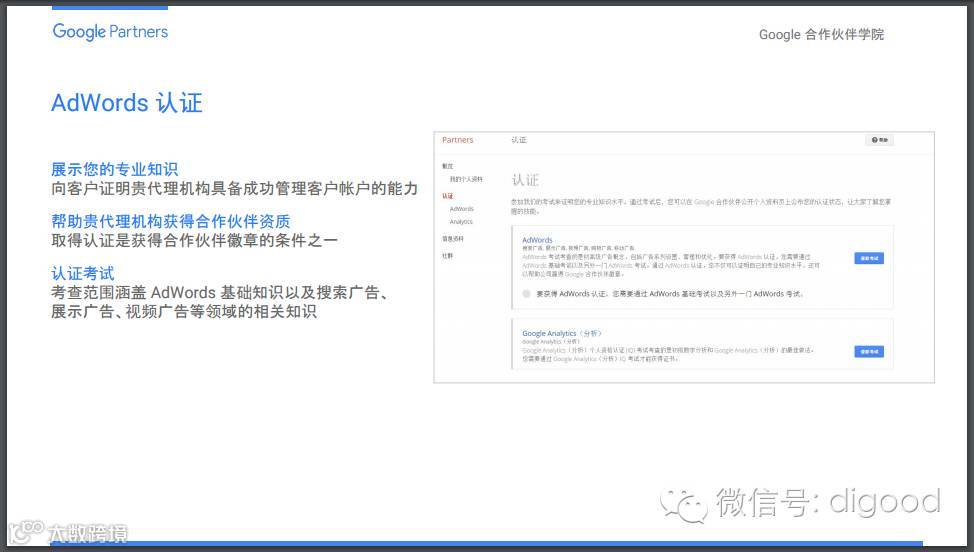Click the blue exam button in AdWords card

point(868,258)
